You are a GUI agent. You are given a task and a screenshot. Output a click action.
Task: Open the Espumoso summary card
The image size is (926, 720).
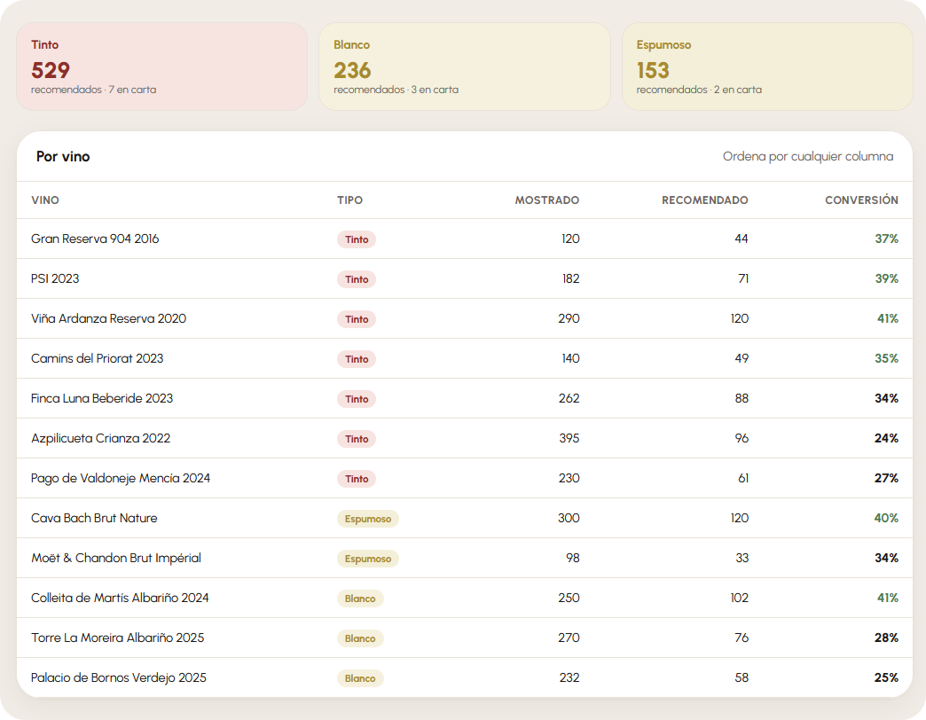click(767, 67)
